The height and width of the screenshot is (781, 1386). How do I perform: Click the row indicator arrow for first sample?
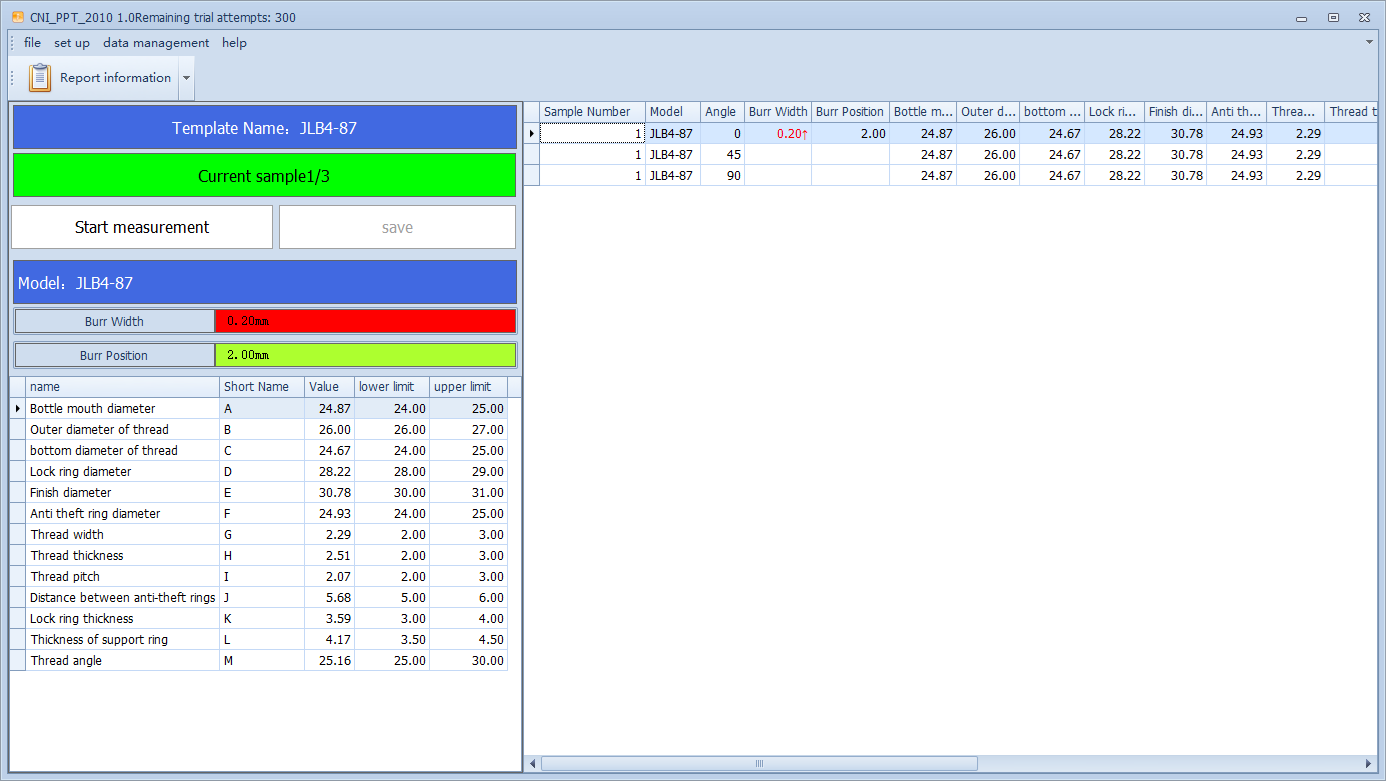click(x=532, y=133)
